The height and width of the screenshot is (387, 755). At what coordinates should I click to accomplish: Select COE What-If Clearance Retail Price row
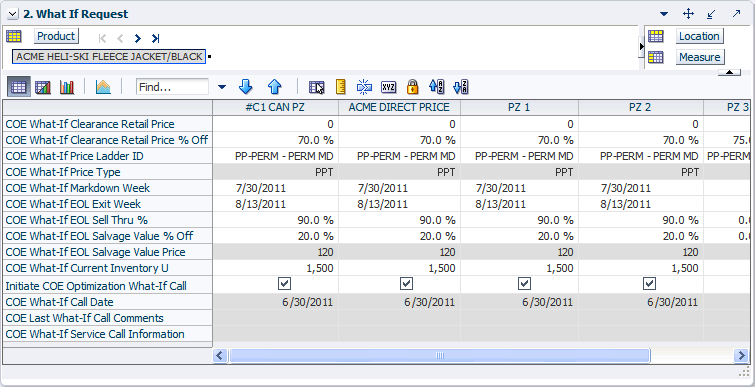pyautogui.click(x=107, y=124)
